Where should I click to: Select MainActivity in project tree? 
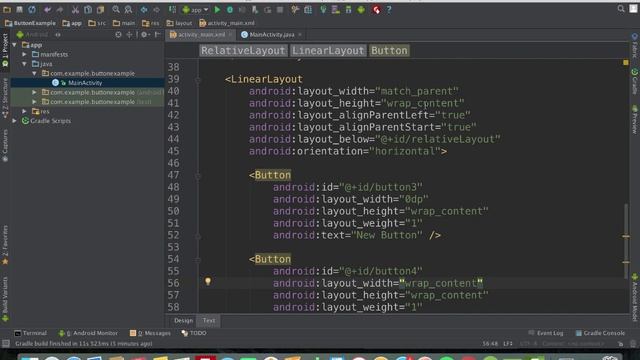[x=85, y=83]
